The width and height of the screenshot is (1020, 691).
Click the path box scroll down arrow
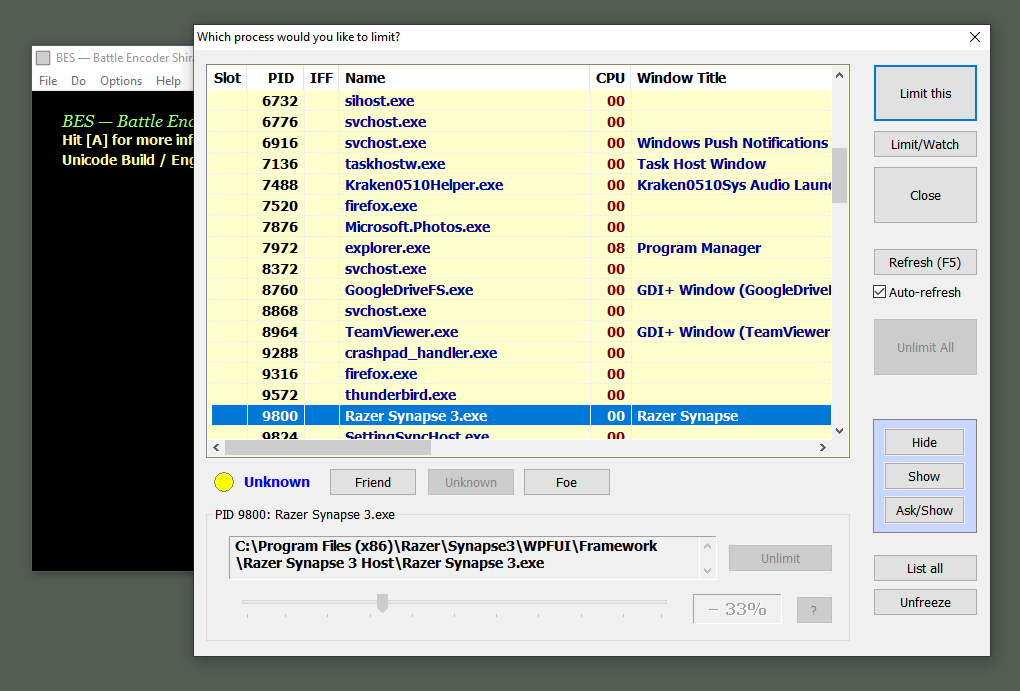click(708, 571)
